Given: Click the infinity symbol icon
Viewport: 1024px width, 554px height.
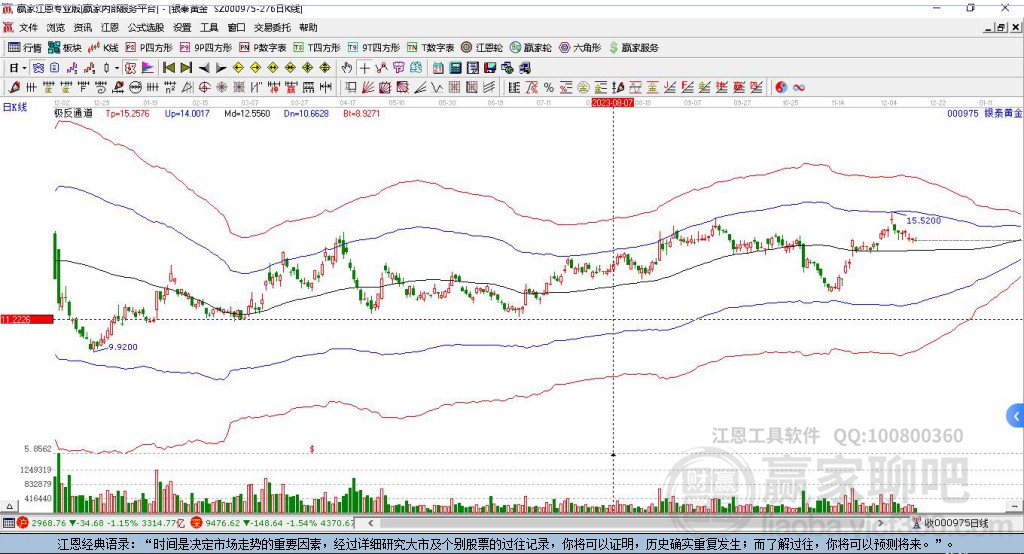Looking at the screenshot, I should coord(798,87).
